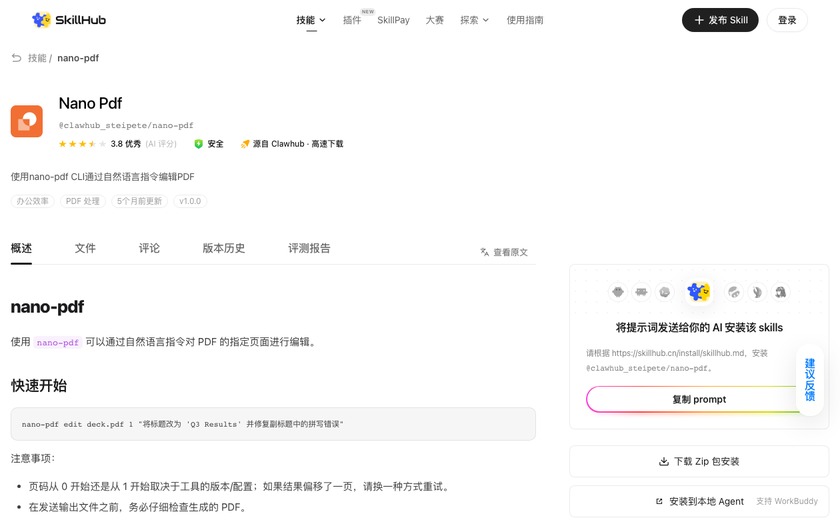The width and height of the screenshot is (840, 520).
Task: Select the PDF 处理 tag
Action: [x=82, y=201]
